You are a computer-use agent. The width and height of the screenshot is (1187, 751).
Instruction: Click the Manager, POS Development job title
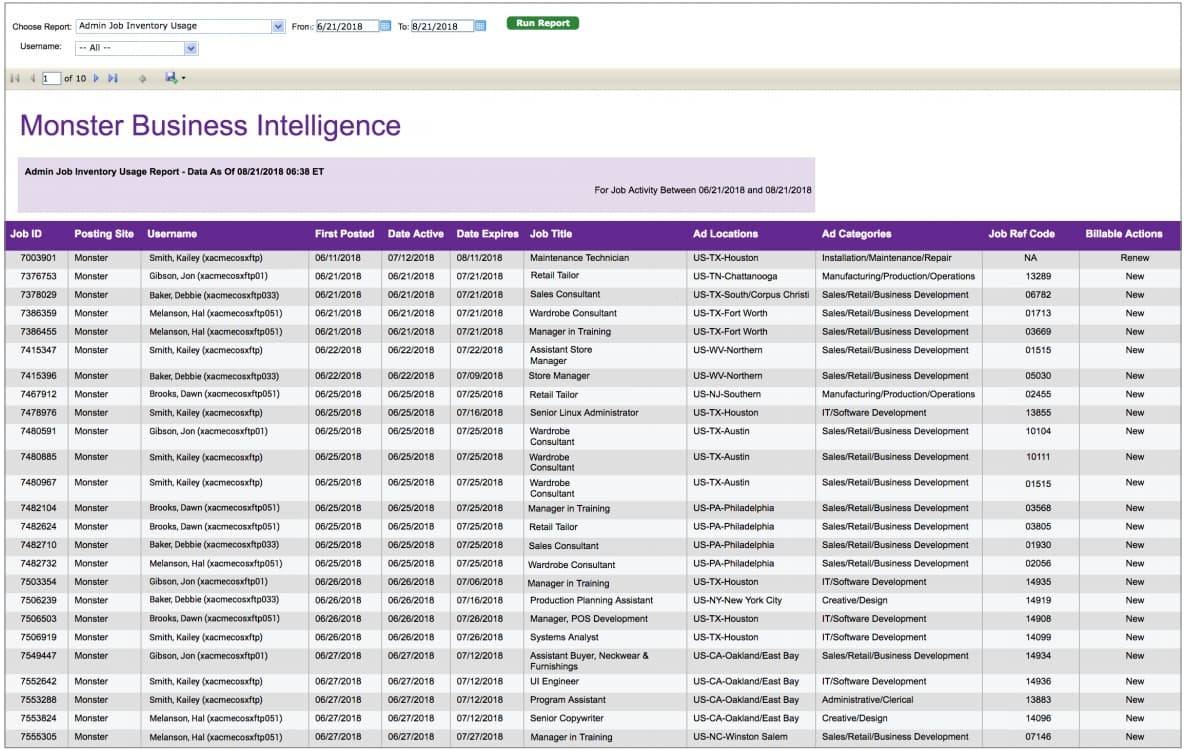[589, 619]
